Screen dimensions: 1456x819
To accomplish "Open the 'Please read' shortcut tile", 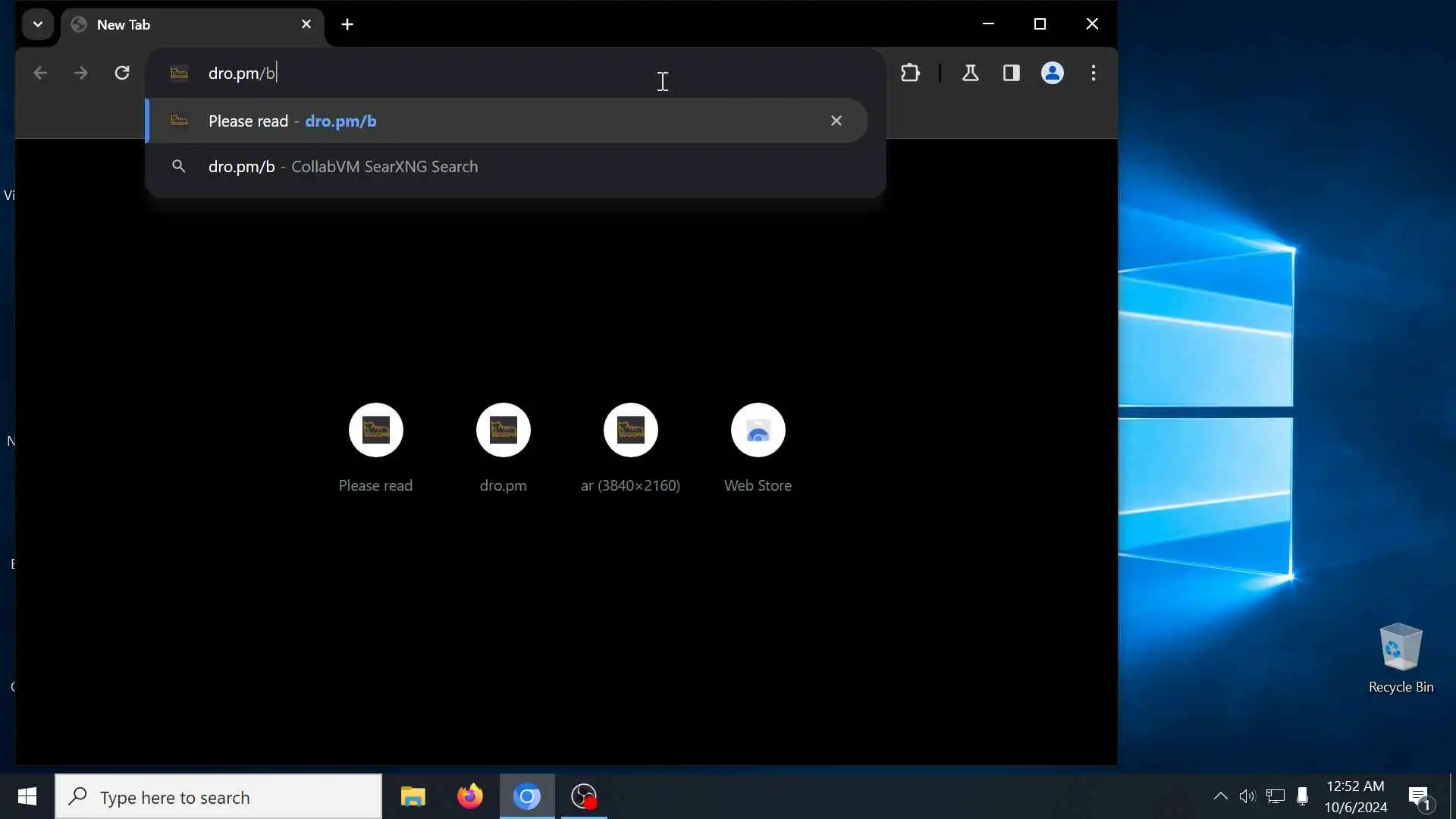I will pyautogui.click(x=375, y=431).
